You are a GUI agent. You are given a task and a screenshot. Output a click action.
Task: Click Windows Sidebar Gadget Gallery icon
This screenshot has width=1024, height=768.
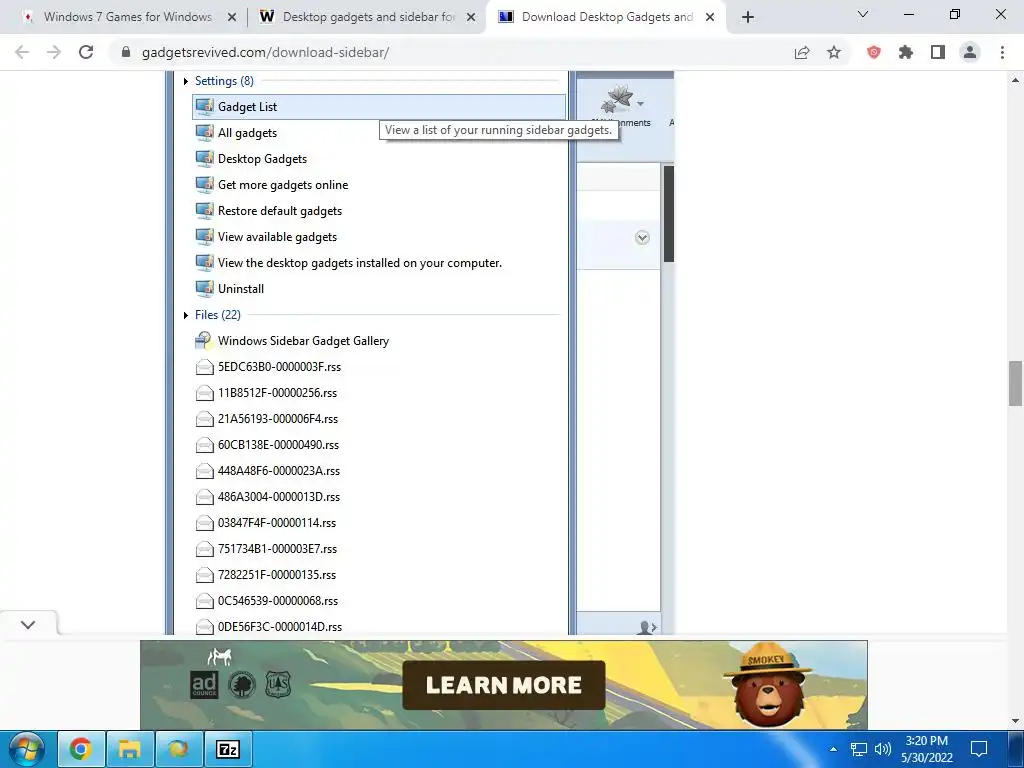tap(204, 340)
